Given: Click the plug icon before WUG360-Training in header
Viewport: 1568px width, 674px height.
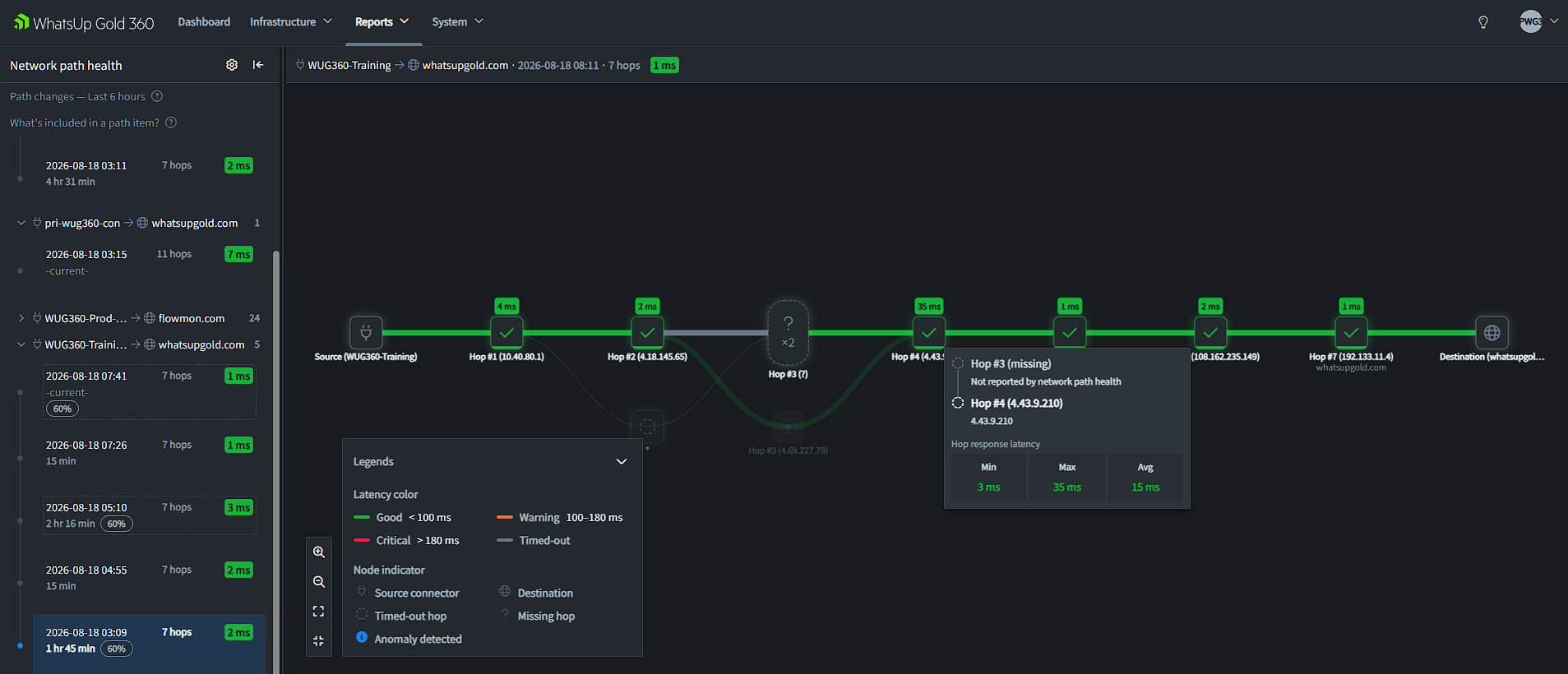Looking at the screenshot, I should coord(300,65).
